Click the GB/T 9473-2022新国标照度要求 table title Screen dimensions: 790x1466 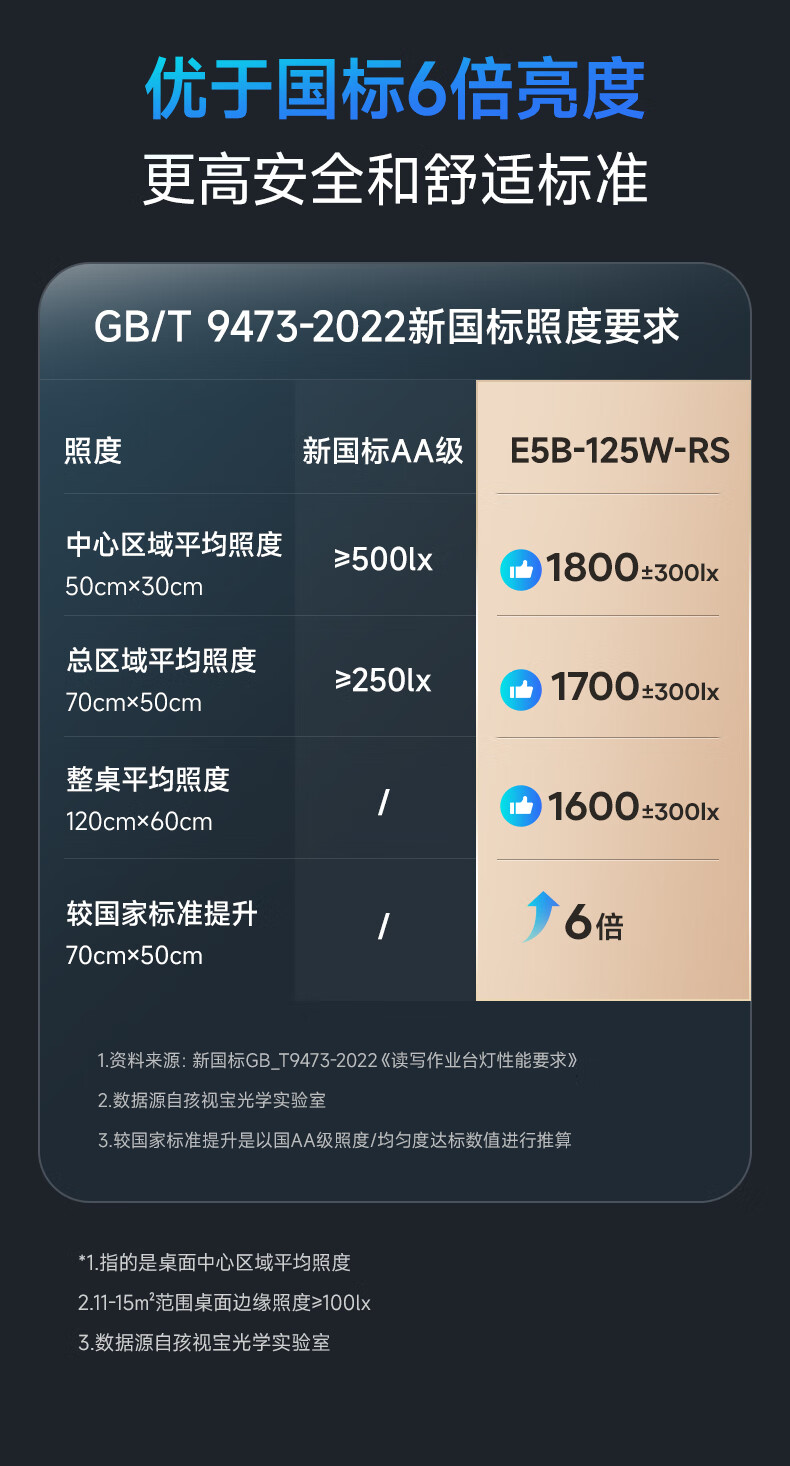coord(386,327)
